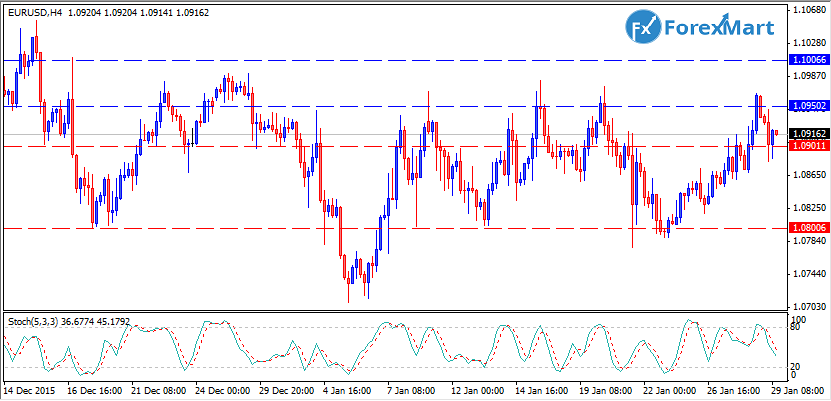This screenshot has width=831, height=401.
Task: Click the 1.10680 price axis value
Action: tap(808, 10)
